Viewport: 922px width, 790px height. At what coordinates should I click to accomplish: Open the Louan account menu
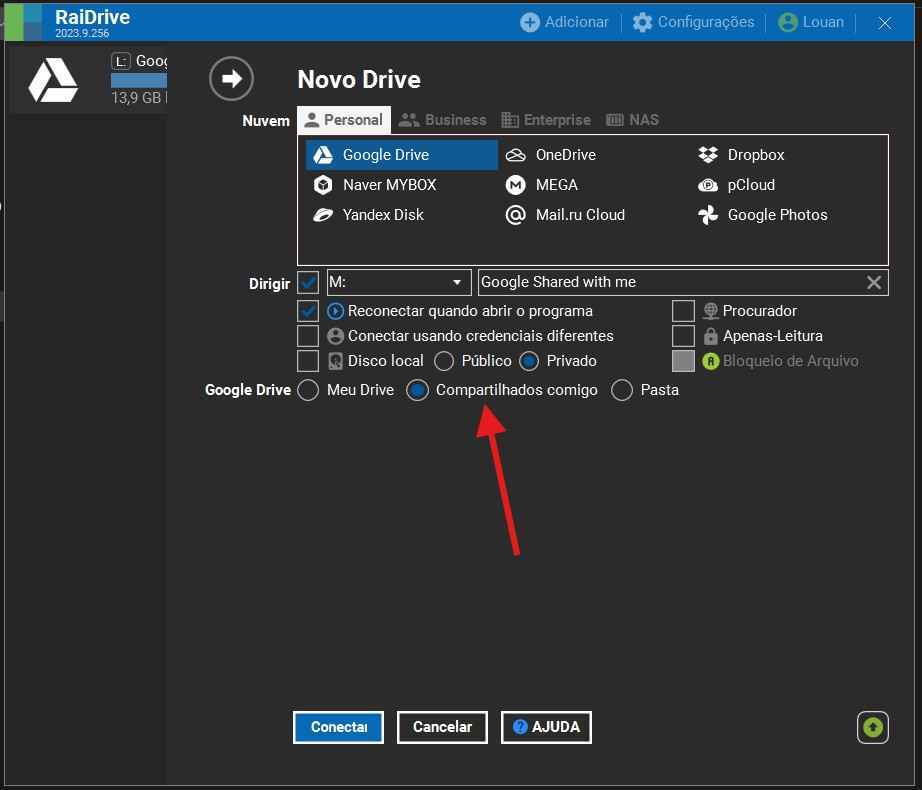pyautogui.click(x=811, y=22)
